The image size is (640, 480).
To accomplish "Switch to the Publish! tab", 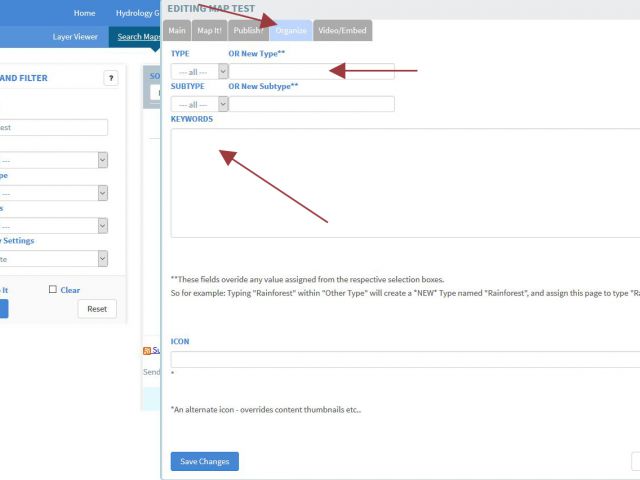I will (248, 31).
